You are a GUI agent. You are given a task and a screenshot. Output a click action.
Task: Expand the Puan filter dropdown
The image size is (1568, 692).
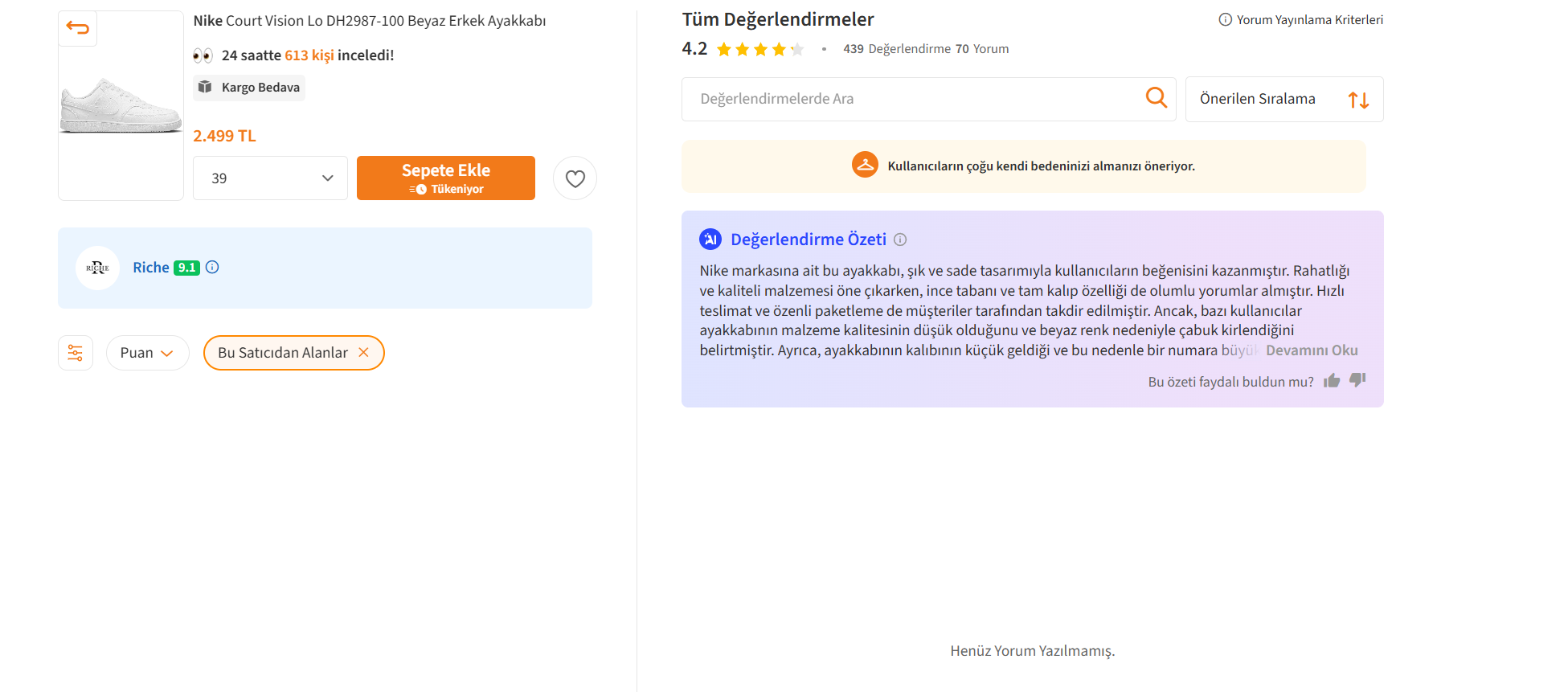pyautogui.click(x=147, y=353)
